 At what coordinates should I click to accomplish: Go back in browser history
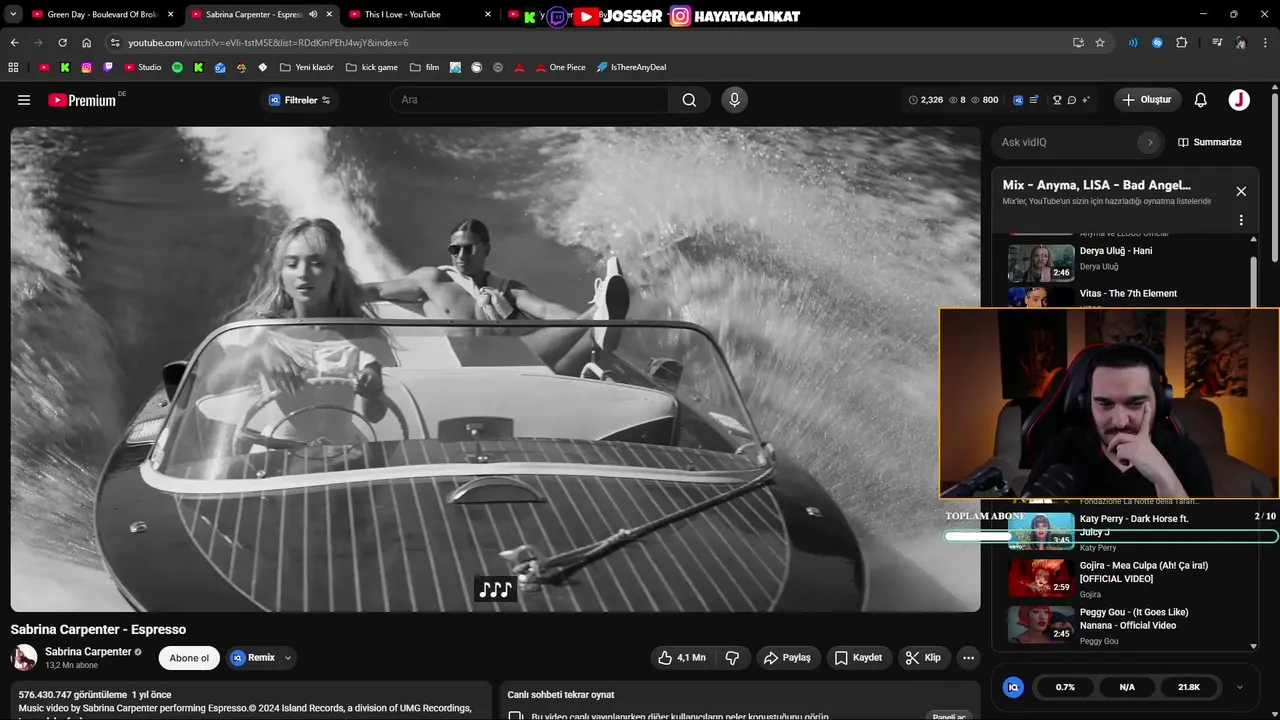click(x=14, y=43)
